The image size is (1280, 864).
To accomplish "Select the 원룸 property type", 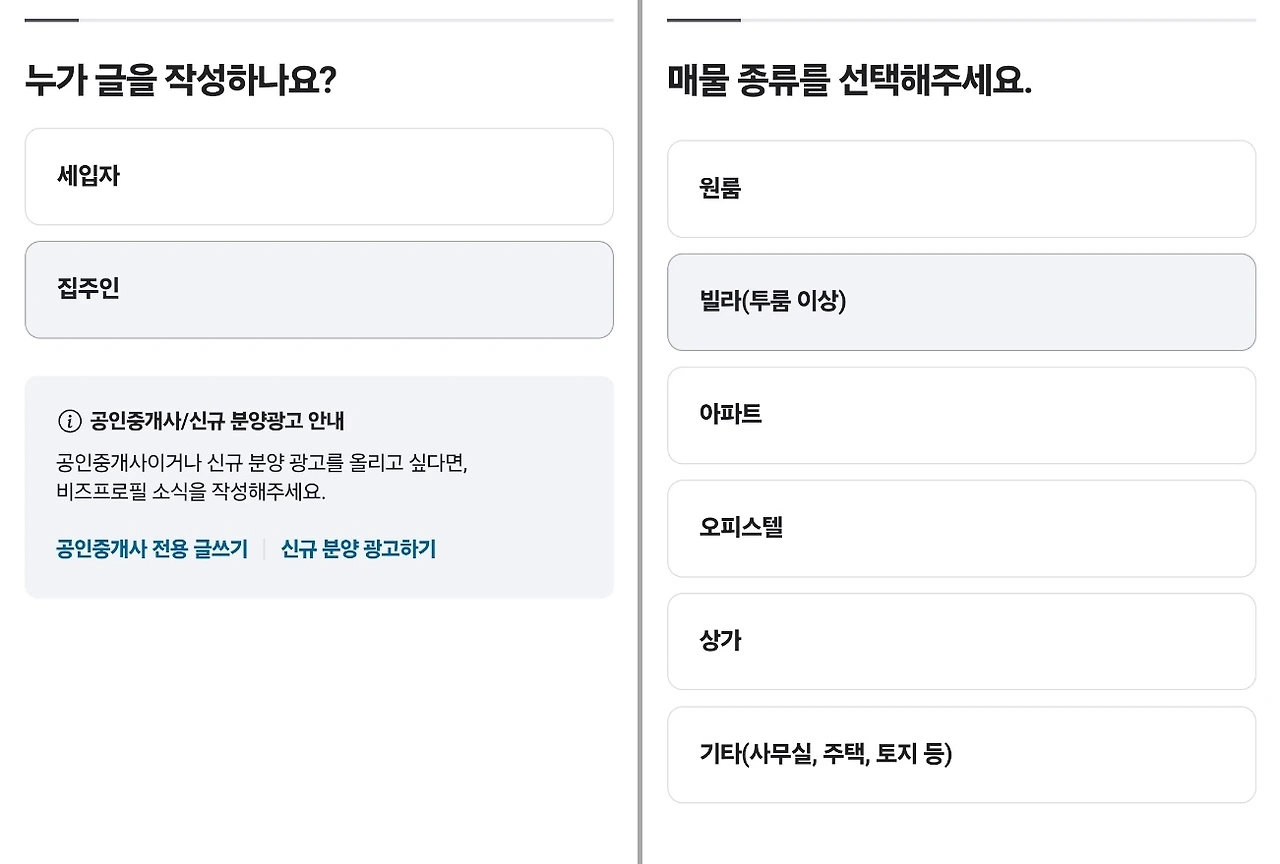I will coord(961,189).
